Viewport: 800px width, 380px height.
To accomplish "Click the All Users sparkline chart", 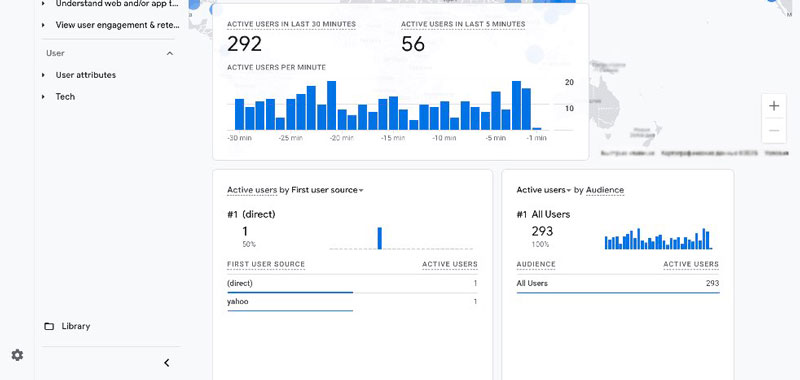I will tap(658, 238).
